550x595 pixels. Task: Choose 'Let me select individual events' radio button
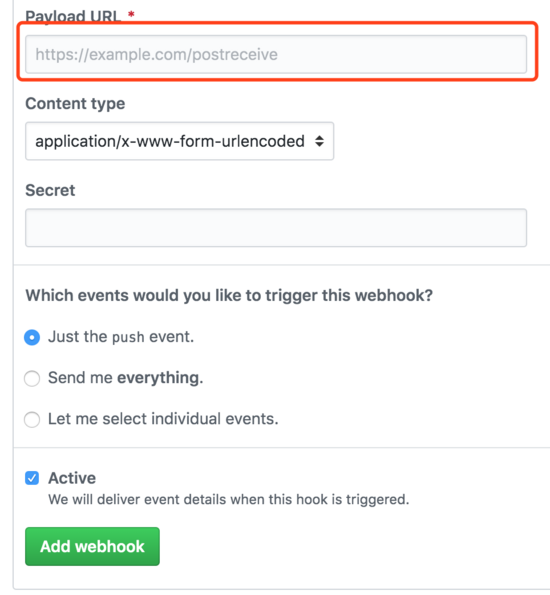click(x=32, y=420)
